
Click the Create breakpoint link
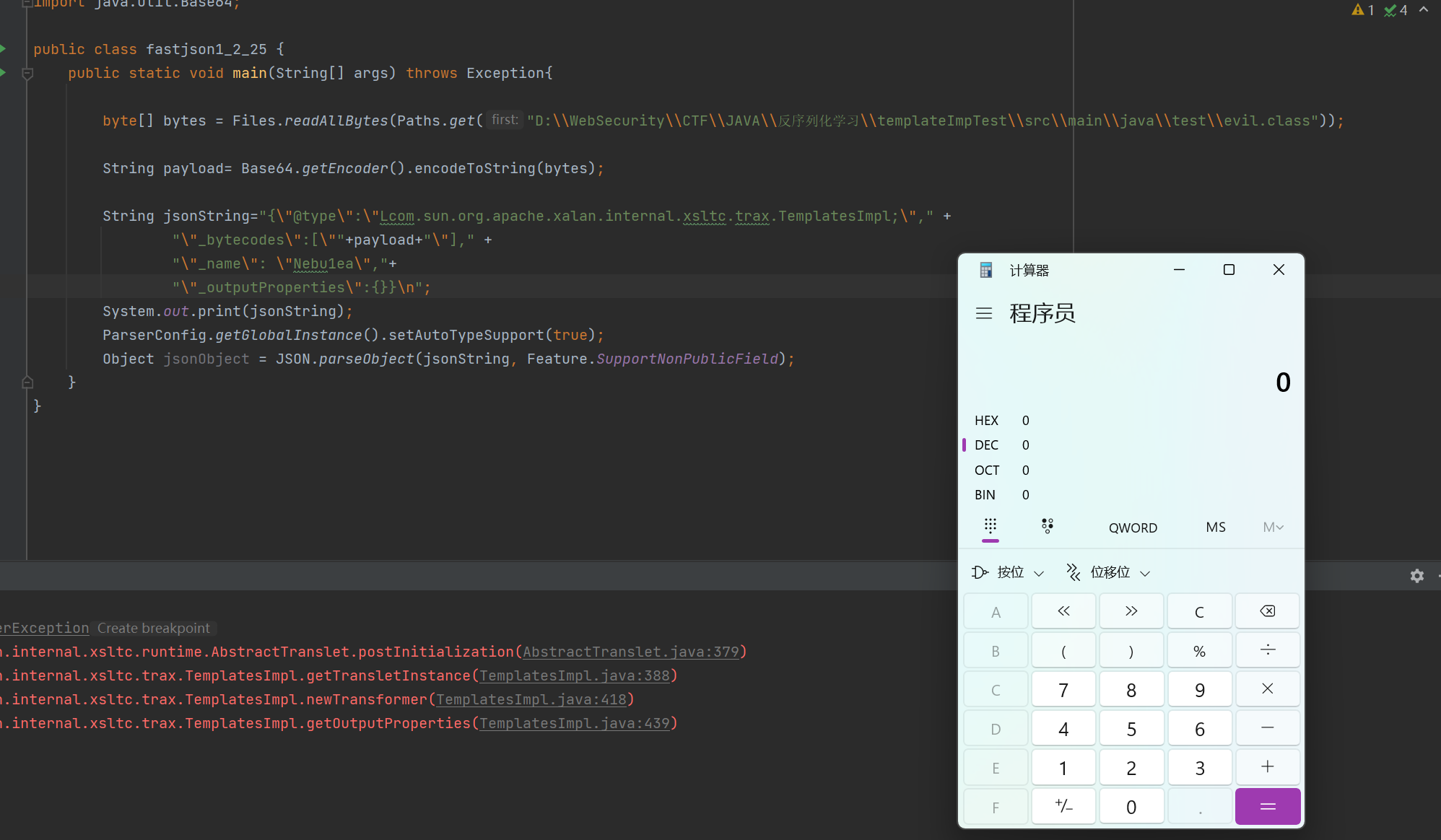(x=154, y=628)
